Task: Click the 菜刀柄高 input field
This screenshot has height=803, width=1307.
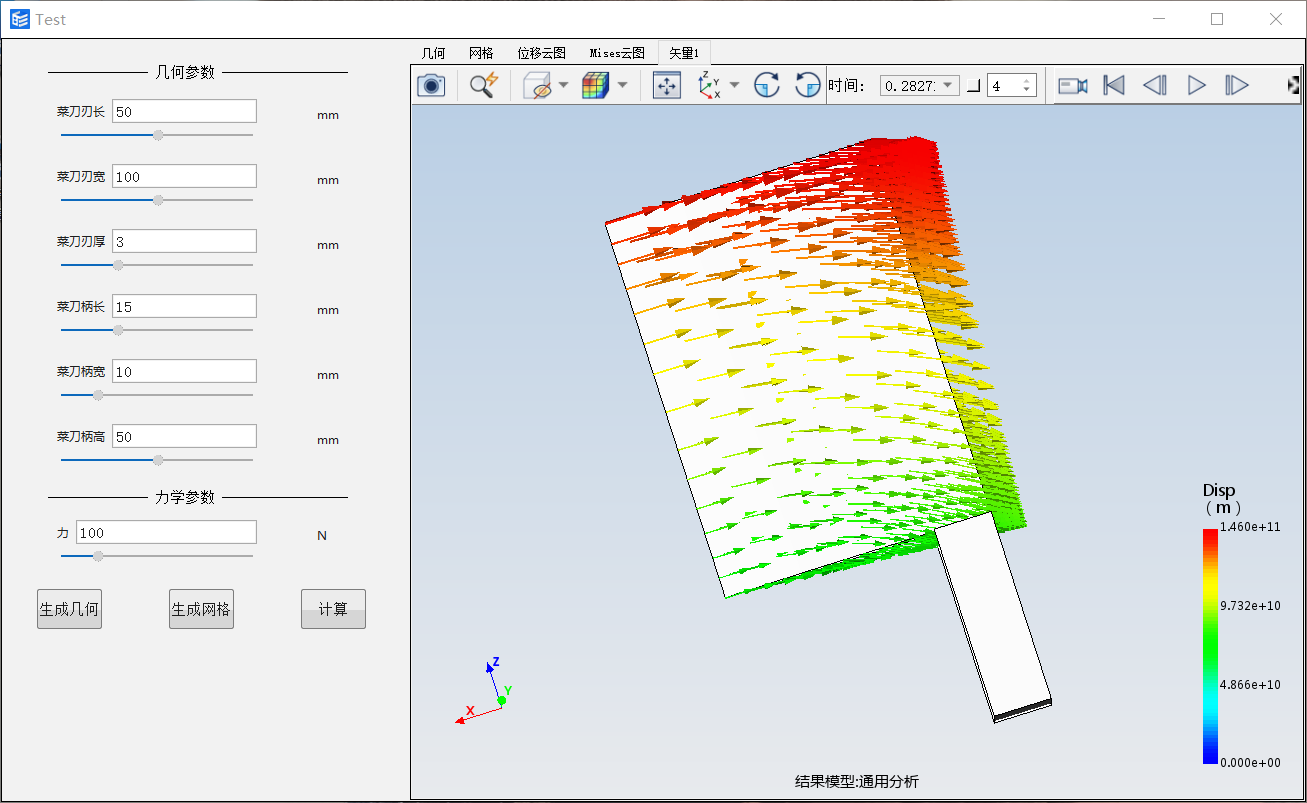Action: pos(184,436)
